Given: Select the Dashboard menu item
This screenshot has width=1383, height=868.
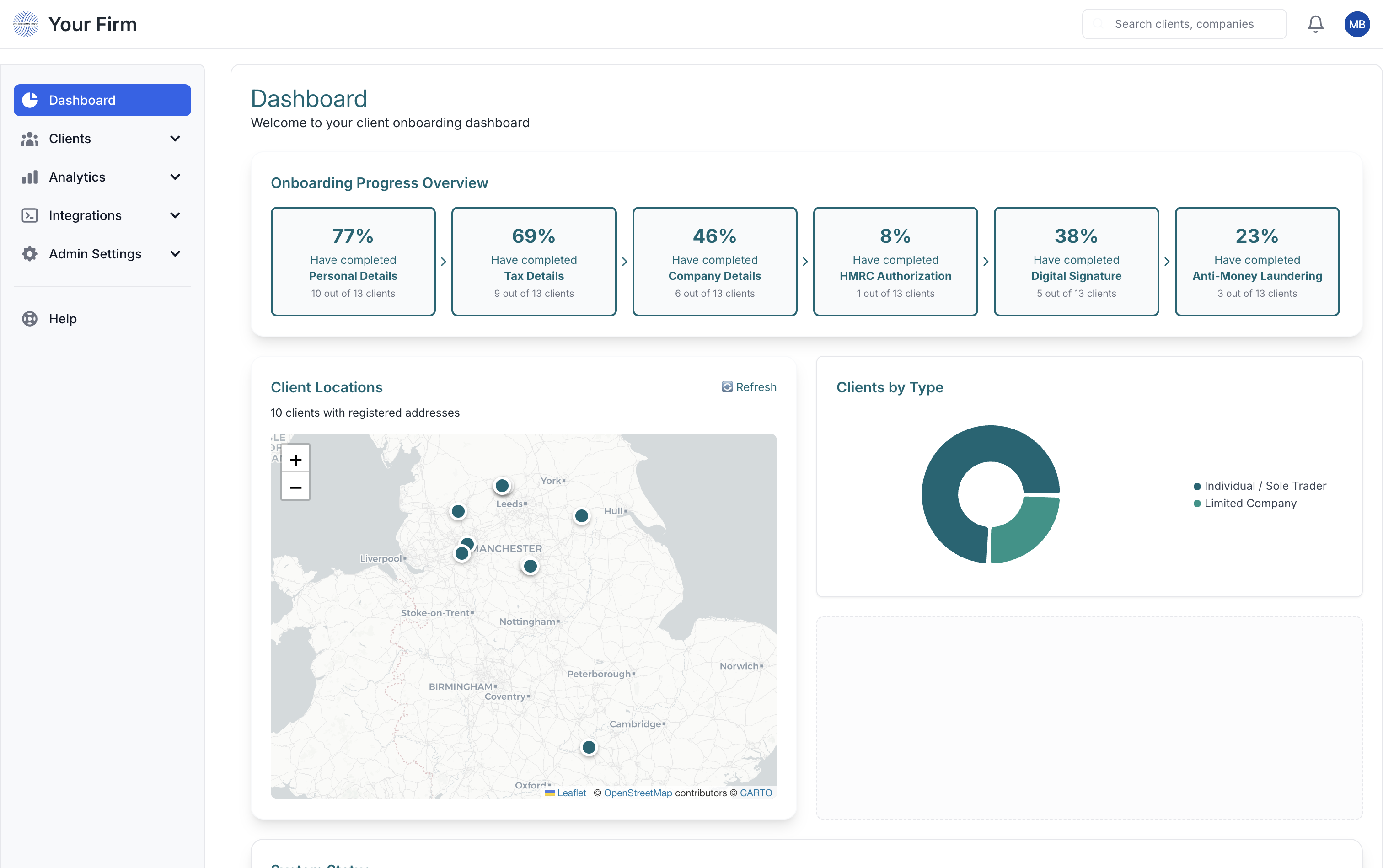Looking at the screenshot, I should [102, 101].
